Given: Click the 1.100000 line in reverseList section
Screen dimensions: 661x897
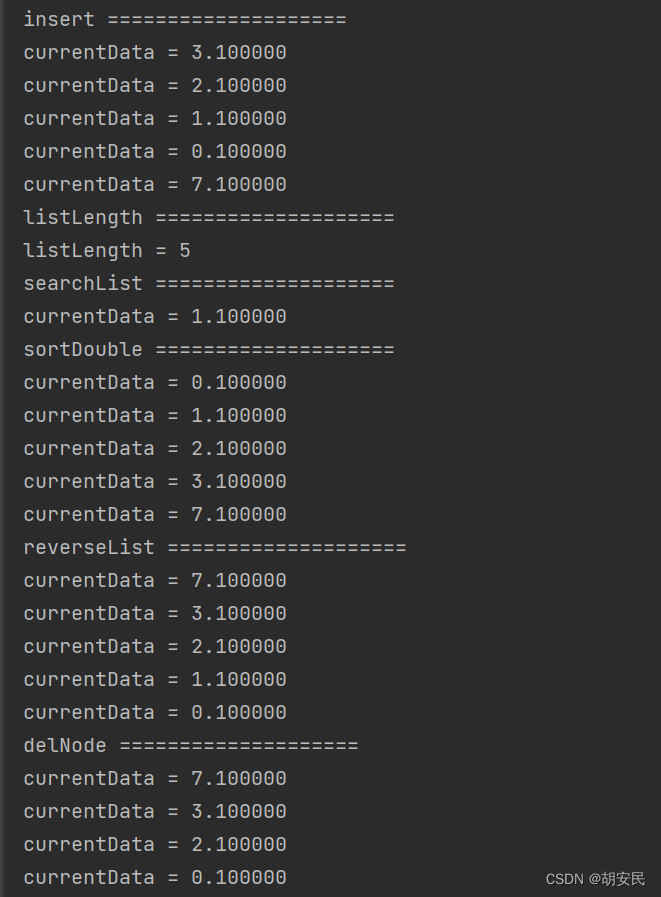Looking at the screenshot, I should tap(155, 679).
